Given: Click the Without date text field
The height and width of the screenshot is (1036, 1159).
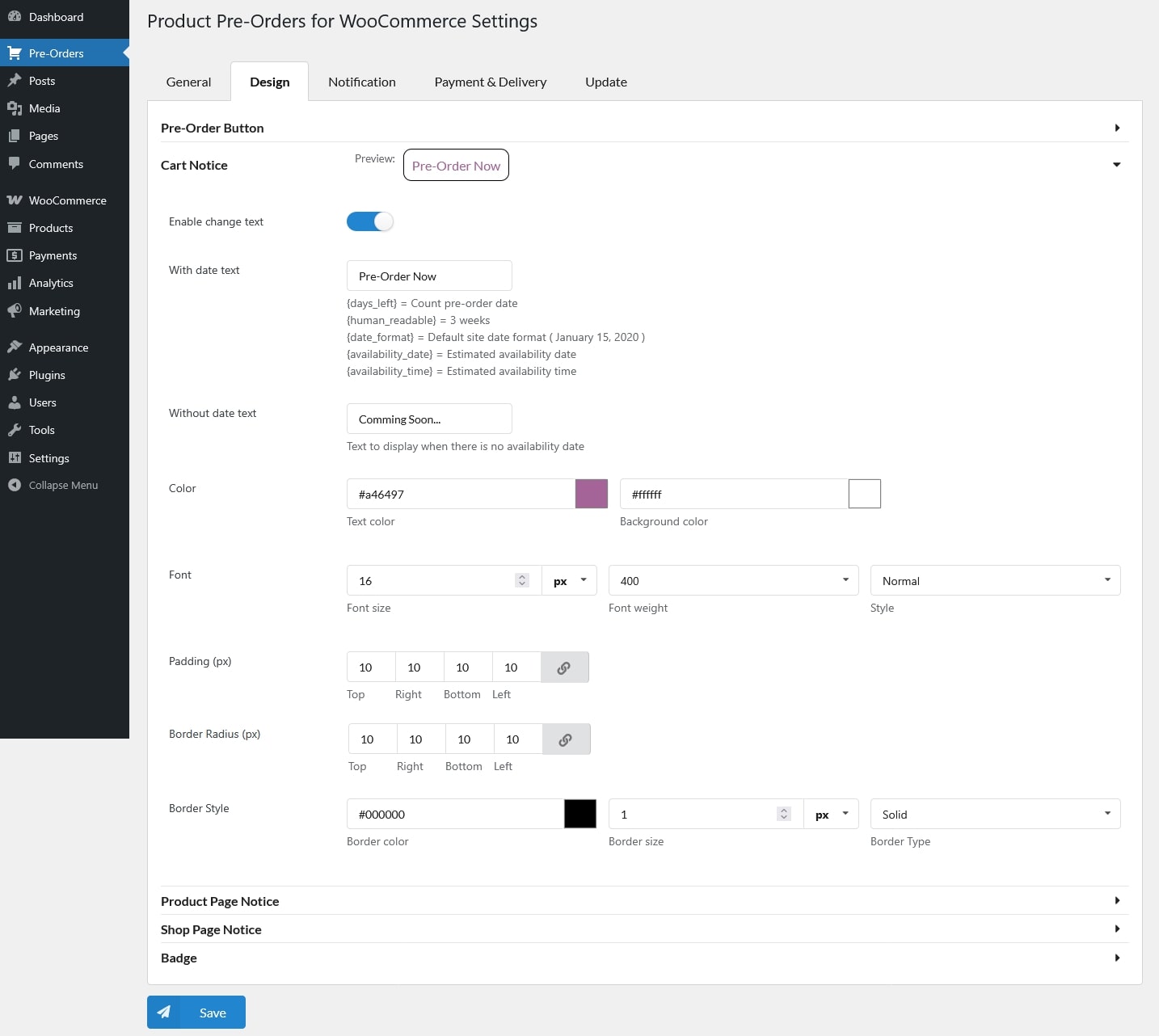Looking at the screenshot, I should click(x=429, y=419).
